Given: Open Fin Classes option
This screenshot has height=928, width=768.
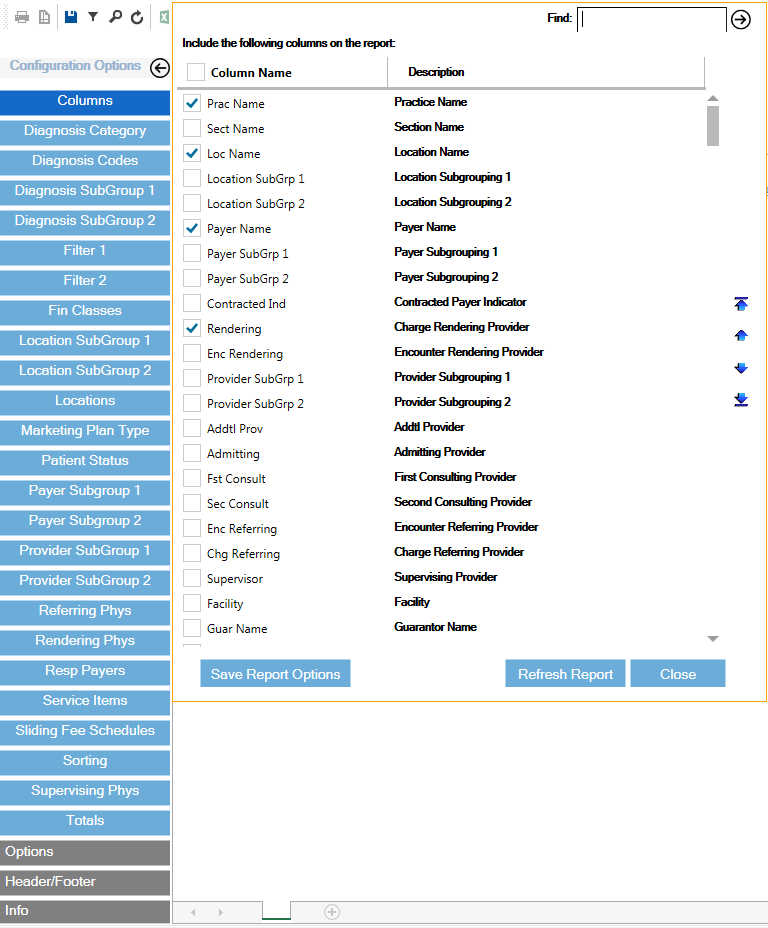Looking at the screenshot, I should (x=85, y=311).
